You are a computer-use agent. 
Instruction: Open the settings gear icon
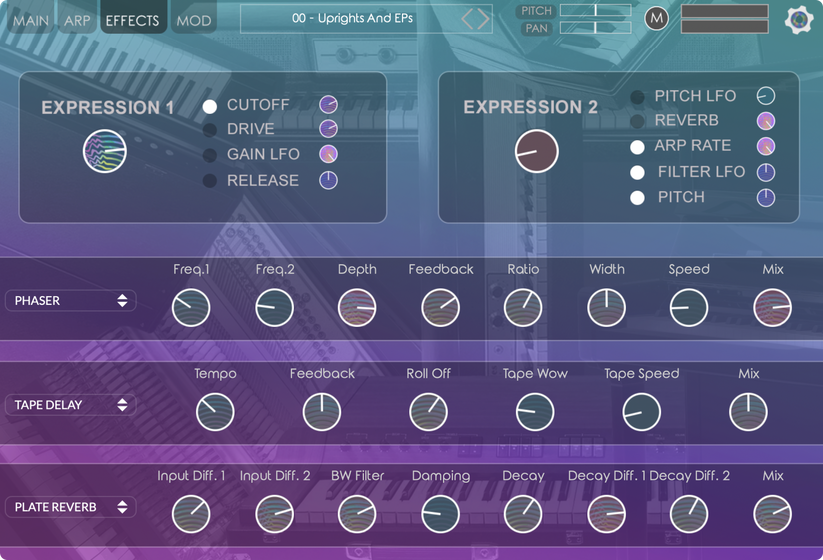pos(798,20)
